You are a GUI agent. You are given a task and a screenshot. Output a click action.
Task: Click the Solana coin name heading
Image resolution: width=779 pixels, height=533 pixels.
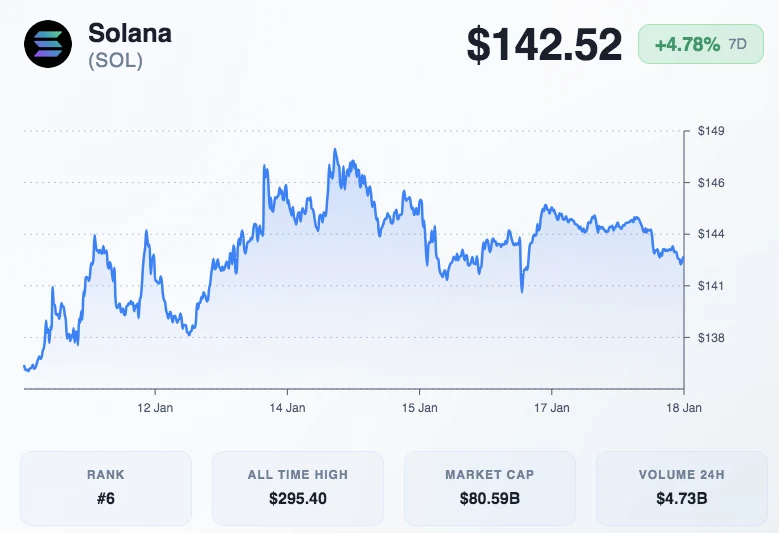pos(129,33)
